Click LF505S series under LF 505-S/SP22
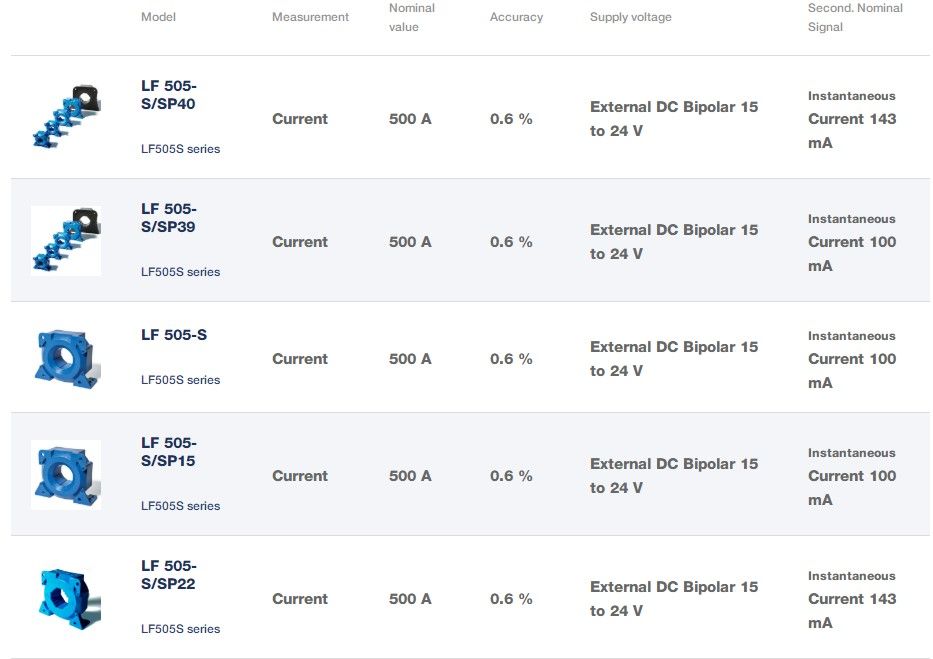Image resolution: width=933 pixels, height=659 pixels. coord(180,629)
